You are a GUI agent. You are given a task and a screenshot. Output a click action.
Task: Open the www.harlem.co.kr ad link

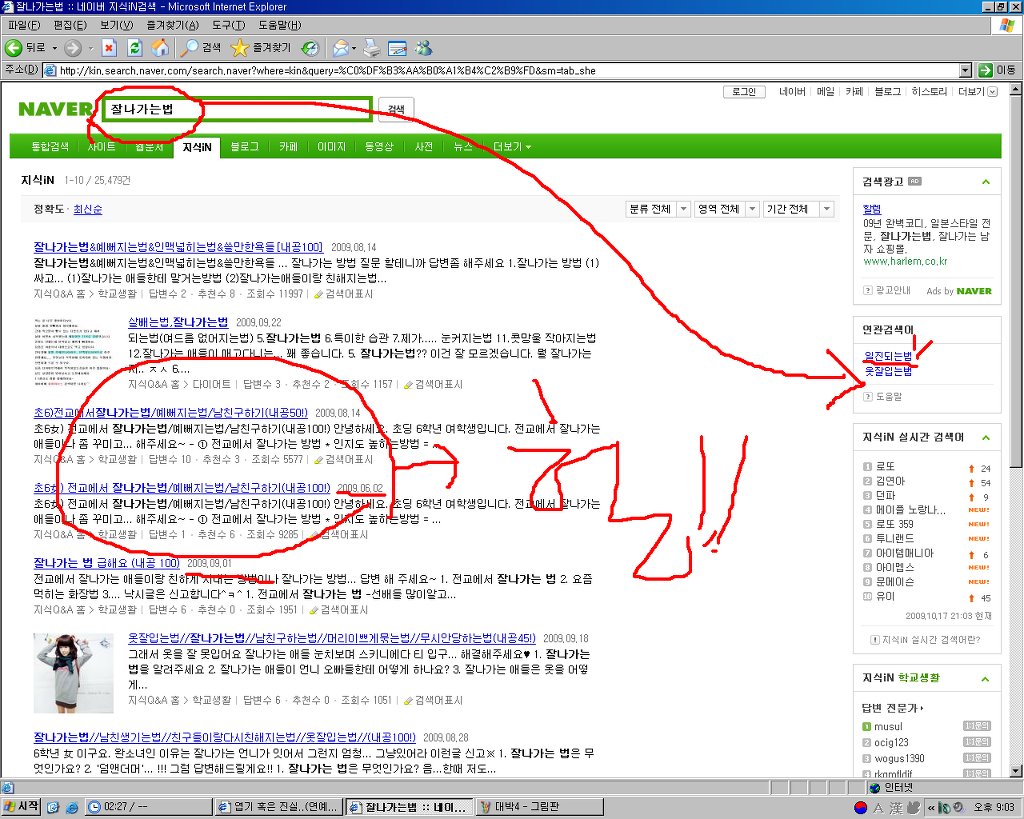point(904,261)
